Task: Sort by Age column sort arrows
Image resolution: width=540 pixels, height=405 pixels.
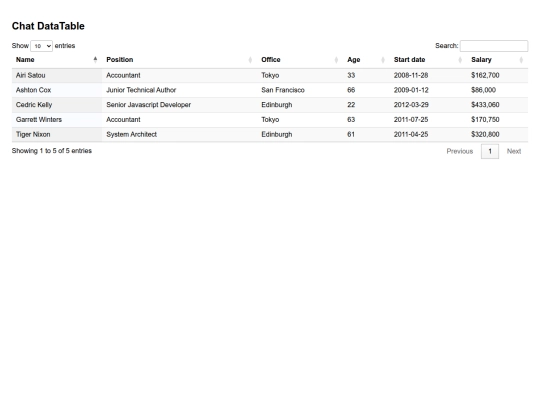Action: 383,60
